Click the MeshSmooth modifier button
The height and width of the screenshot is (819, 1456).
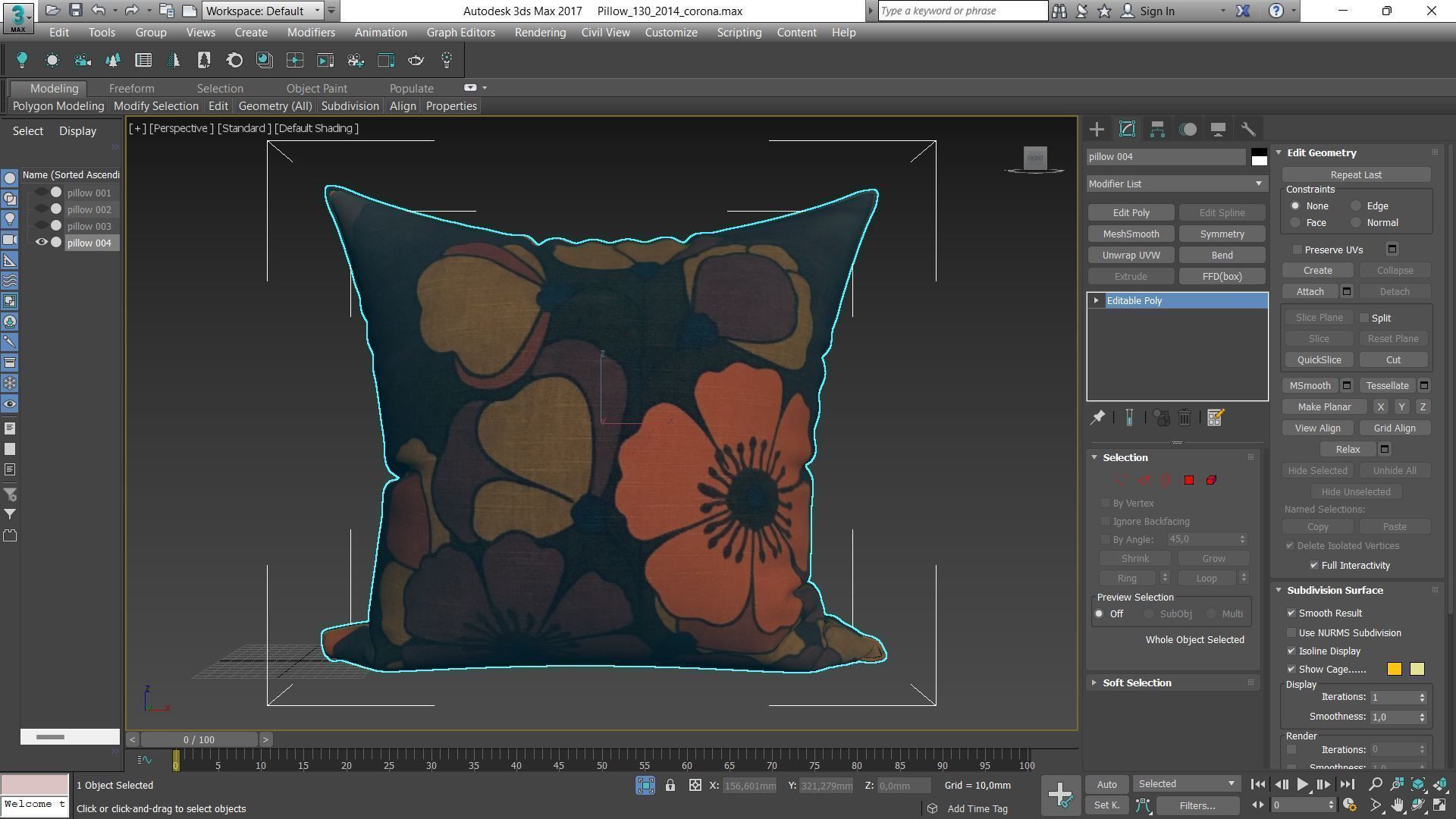click(1131, 234)
